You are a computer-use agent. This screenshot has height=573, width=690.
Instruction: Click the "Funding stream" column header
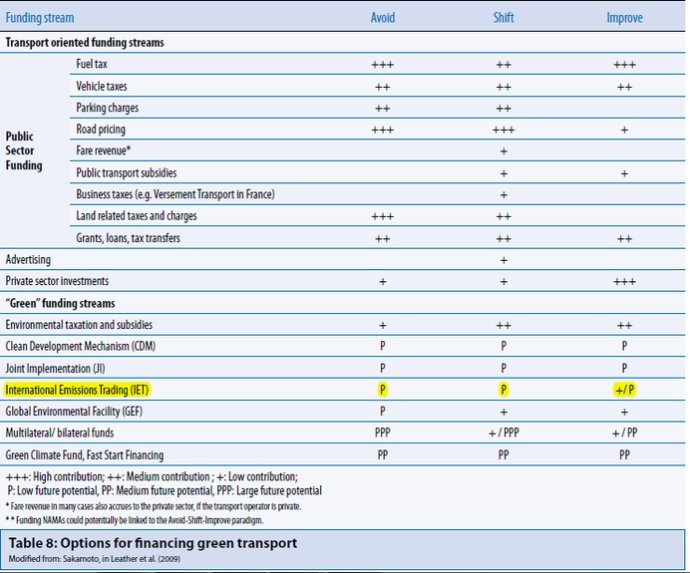[x=40, y=18]
